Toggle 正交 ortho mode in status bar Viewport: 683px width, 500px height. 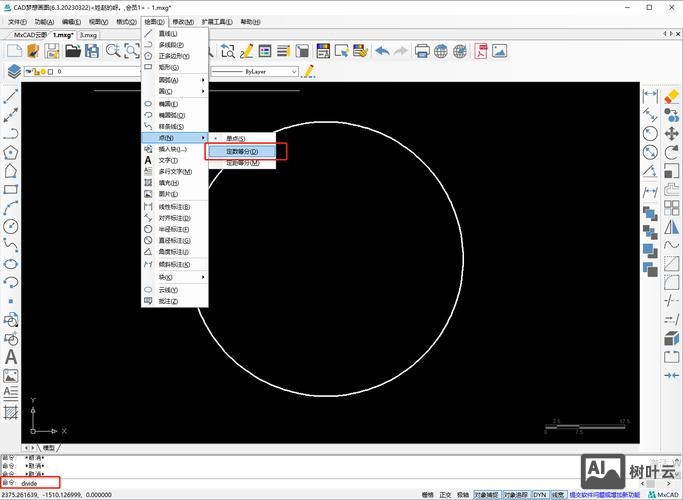pyautogui.click(x=444, y=494)
